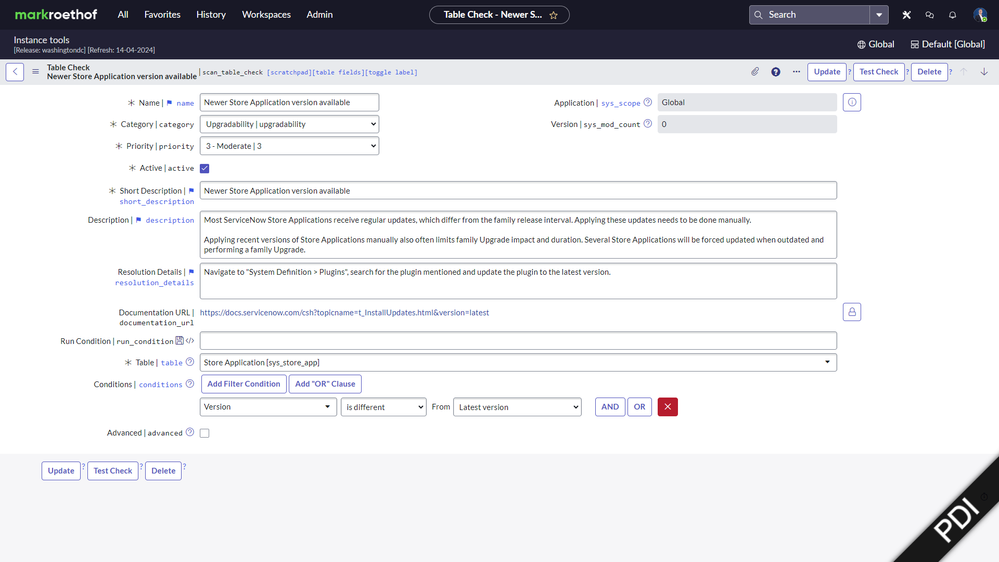Enable the Advanced checkbox
The image size is (999, 562).
click(205, 433)
